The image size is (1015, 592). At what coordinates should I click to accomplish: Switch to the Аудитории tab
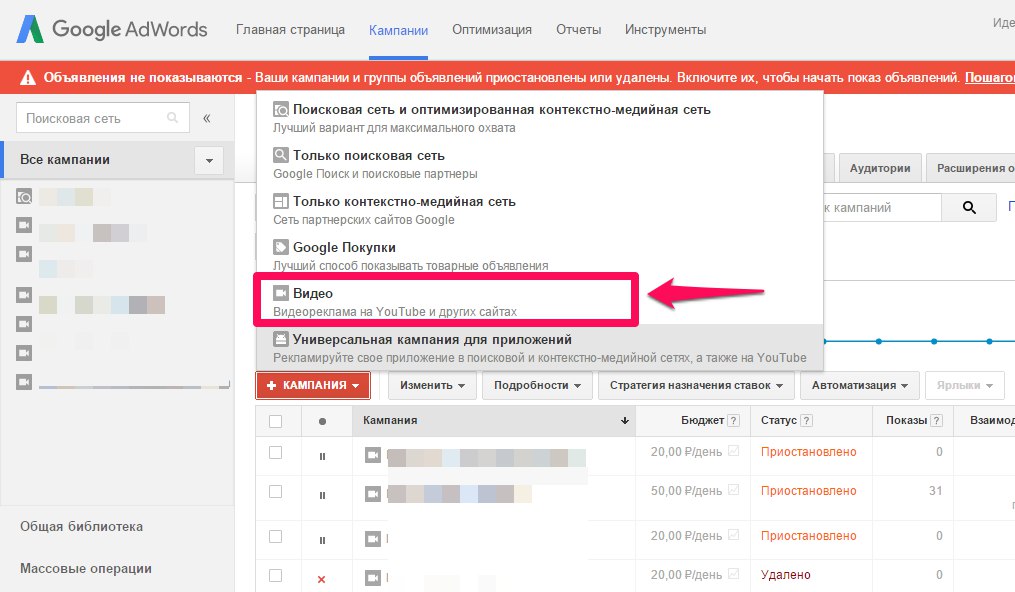coord(880,168)
